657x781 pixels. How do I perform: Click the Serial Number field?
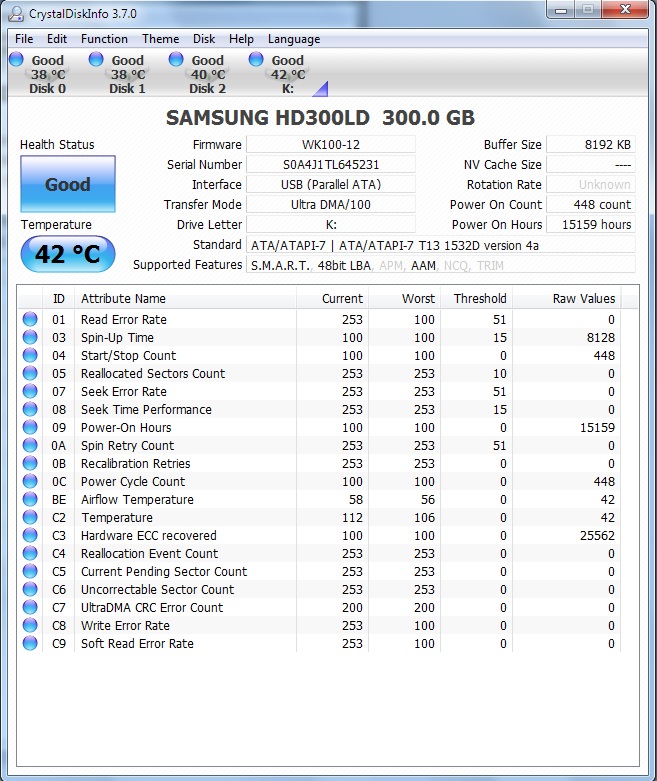pos(331,164)
